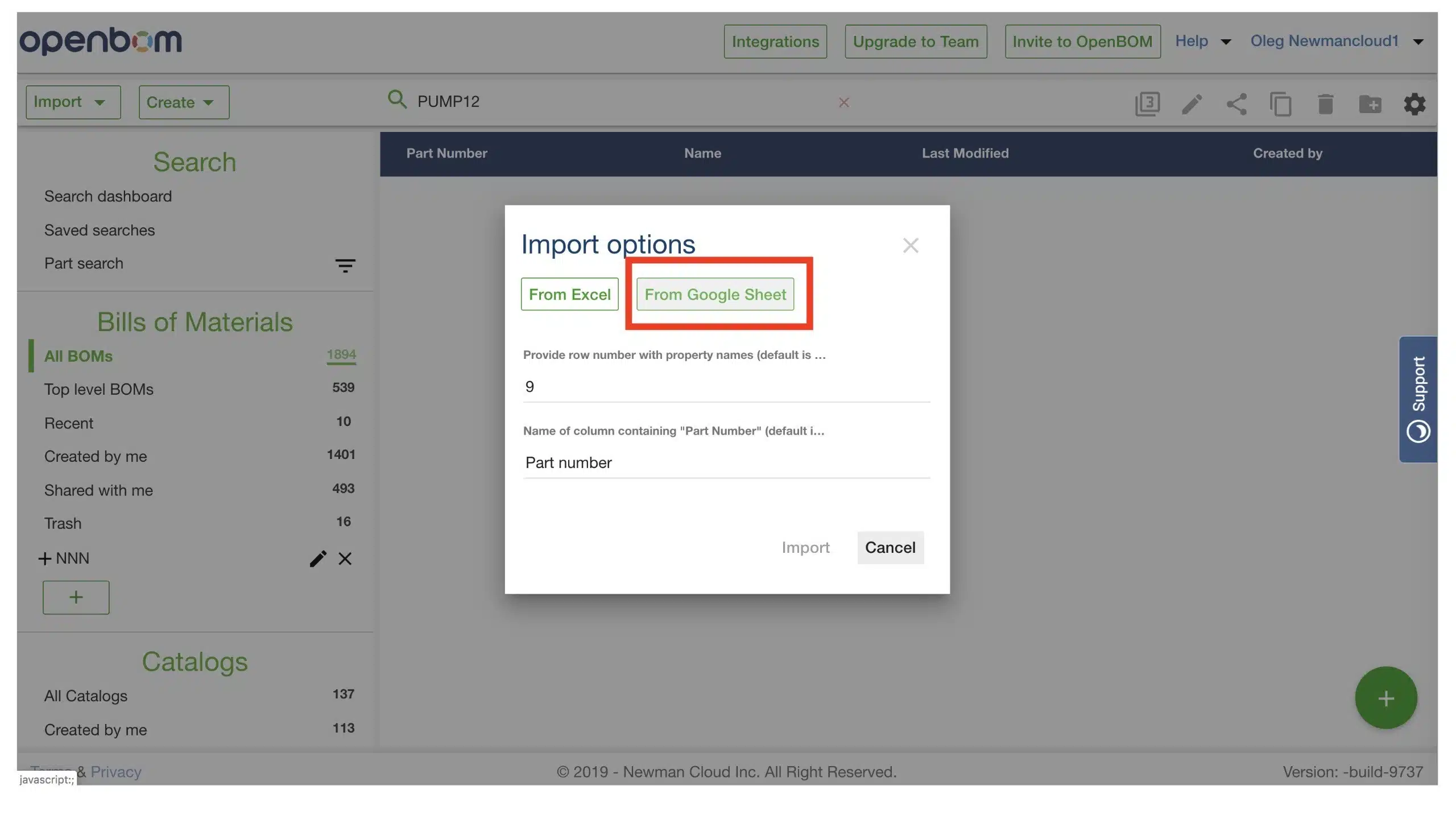Open the settings gear icon
This screenshot has height=819, width=1456.
[1414, 104]
